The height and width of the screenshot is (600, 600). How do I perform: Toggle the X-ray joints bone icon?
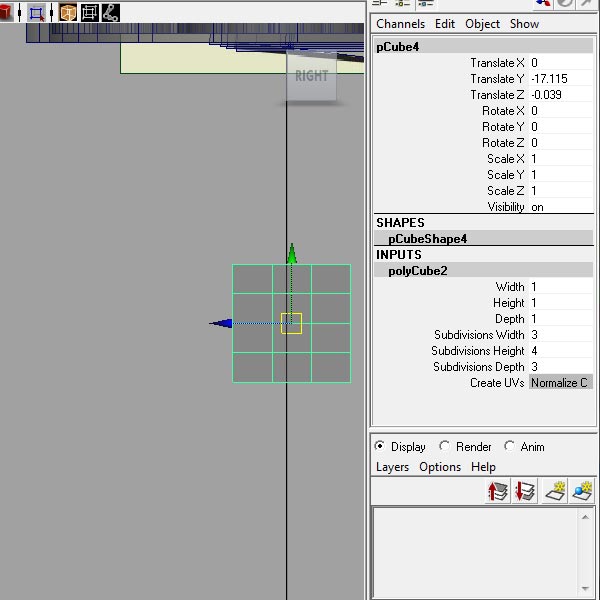[111, 13]
